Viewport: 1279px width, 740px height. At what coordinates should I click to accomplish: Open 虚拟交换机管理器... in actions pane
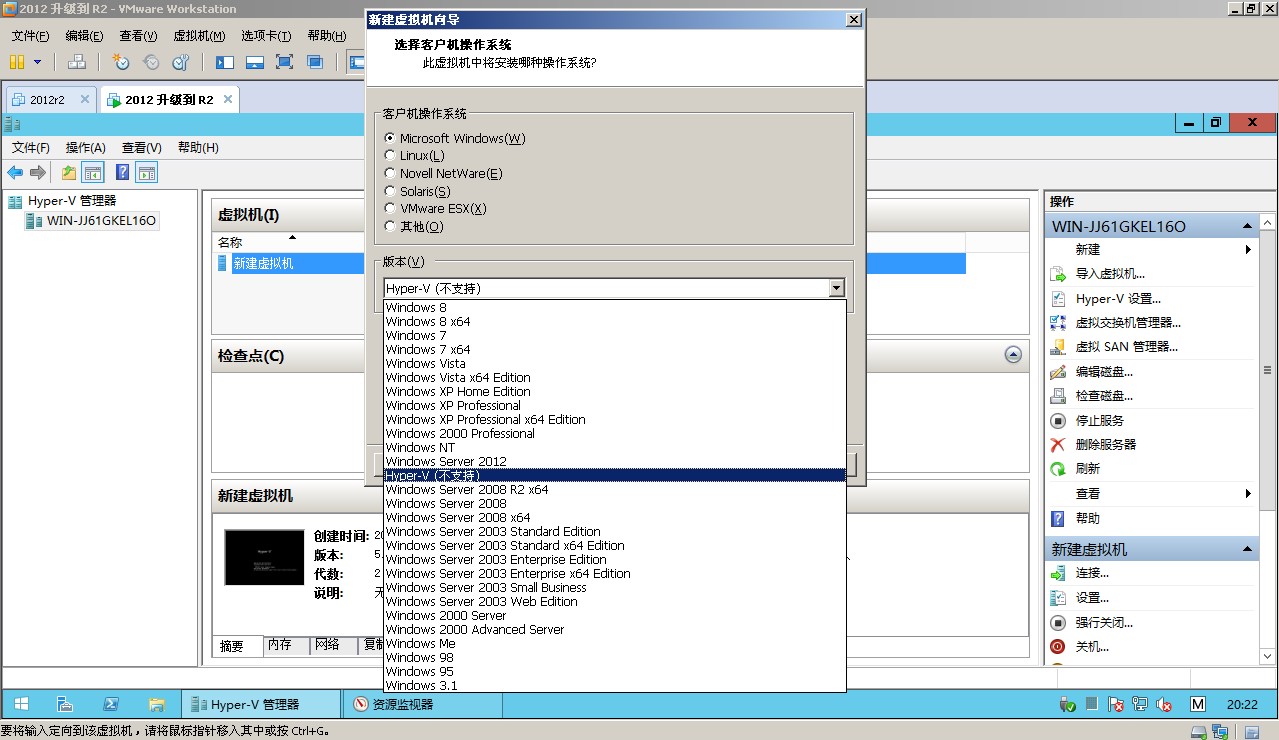[x=1128, y=322]
